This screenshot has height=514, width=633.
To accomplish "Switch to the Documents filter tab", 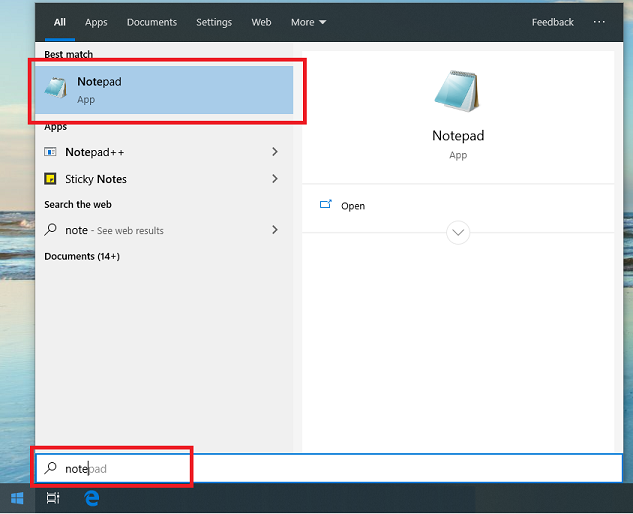I will (152, 22).
